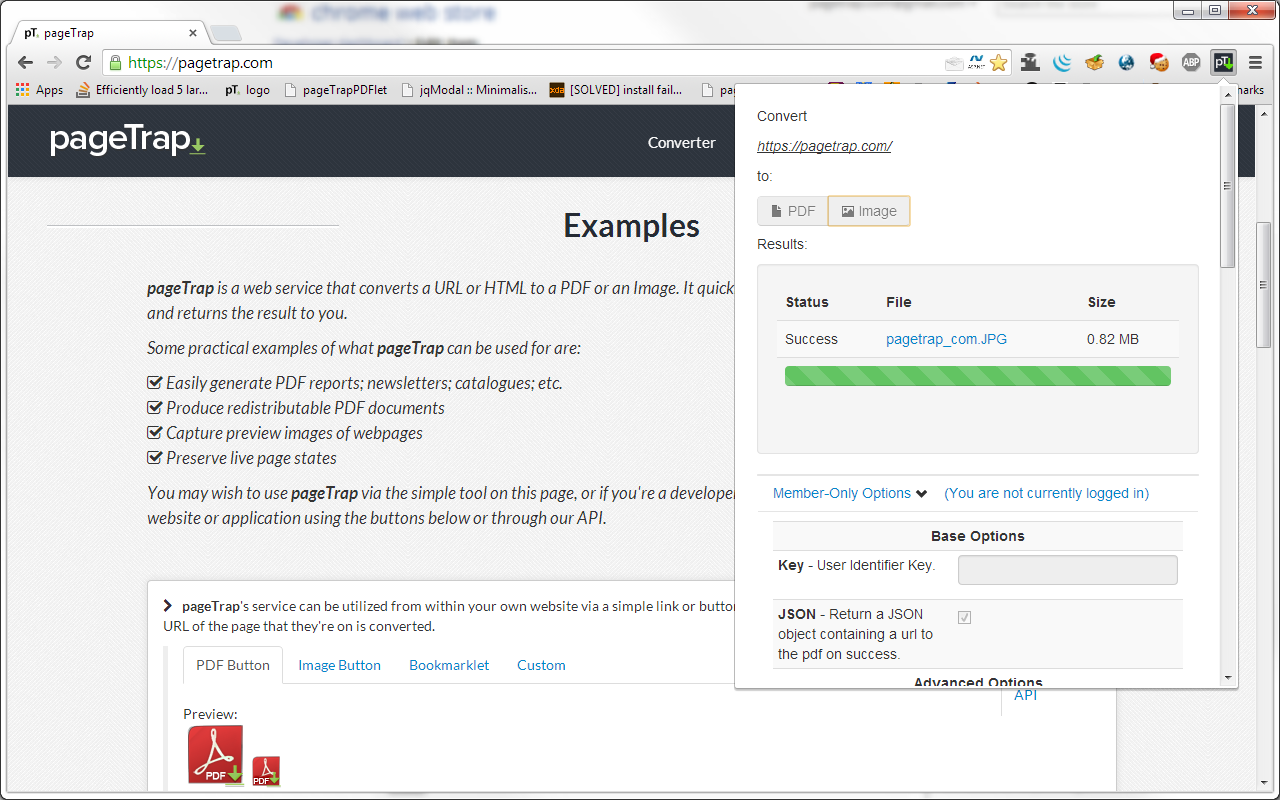1280x800 pixels.
Task: Click the popup's scroll-down arrow
Action: pos(1228,678)
